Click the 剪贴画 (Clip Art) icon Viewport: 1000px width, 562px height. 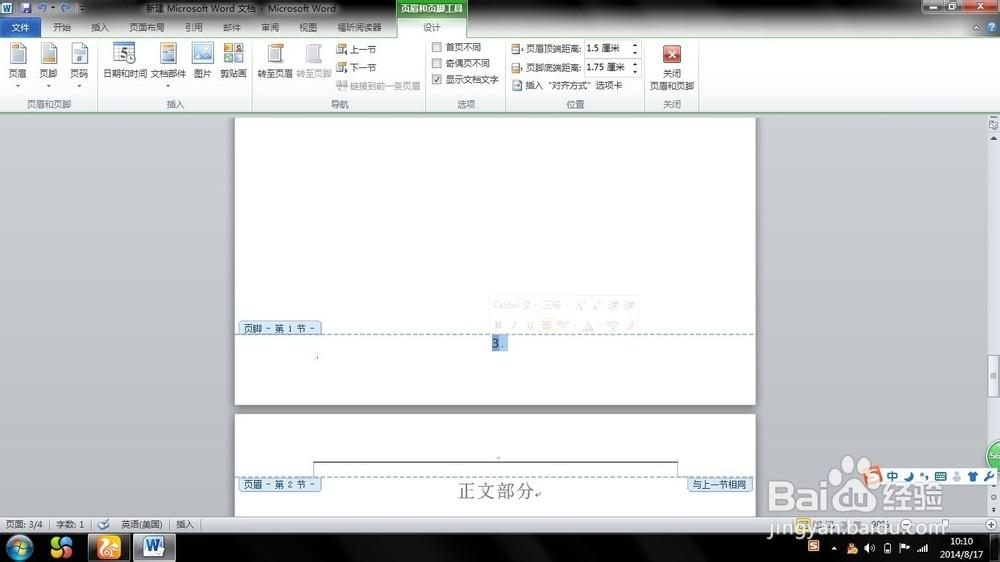click(233, 60)
